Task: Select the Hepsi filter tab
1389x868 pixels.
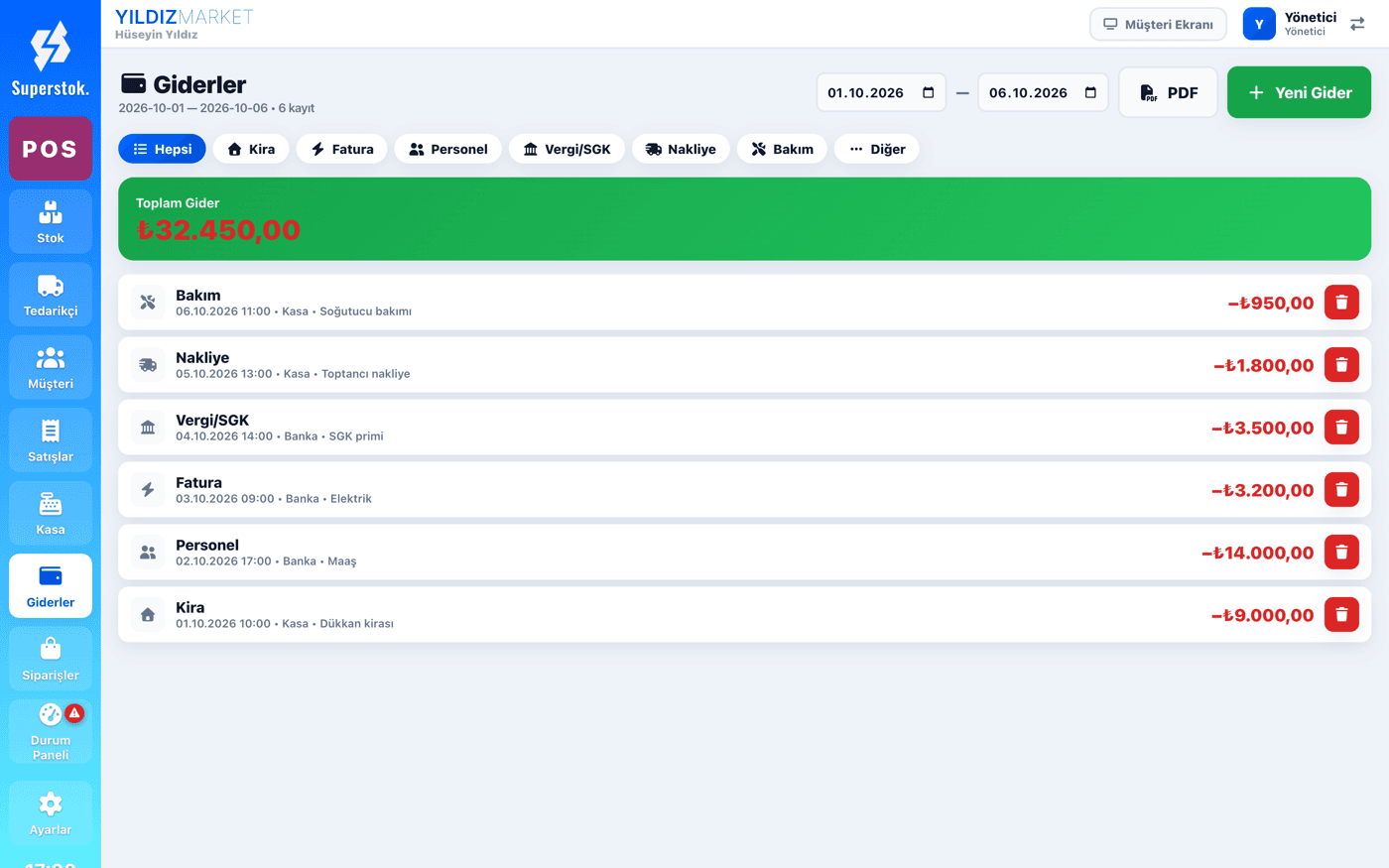Action: coord(163,149)
